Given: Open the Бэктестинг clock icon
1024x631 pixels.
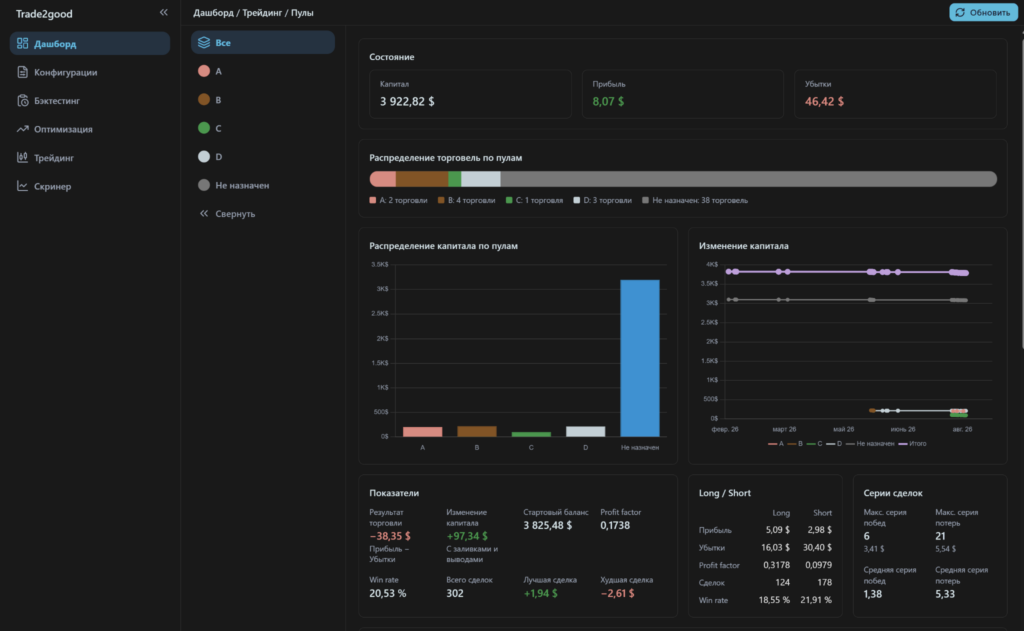Looking at the screenshot, I should point(22,101).
